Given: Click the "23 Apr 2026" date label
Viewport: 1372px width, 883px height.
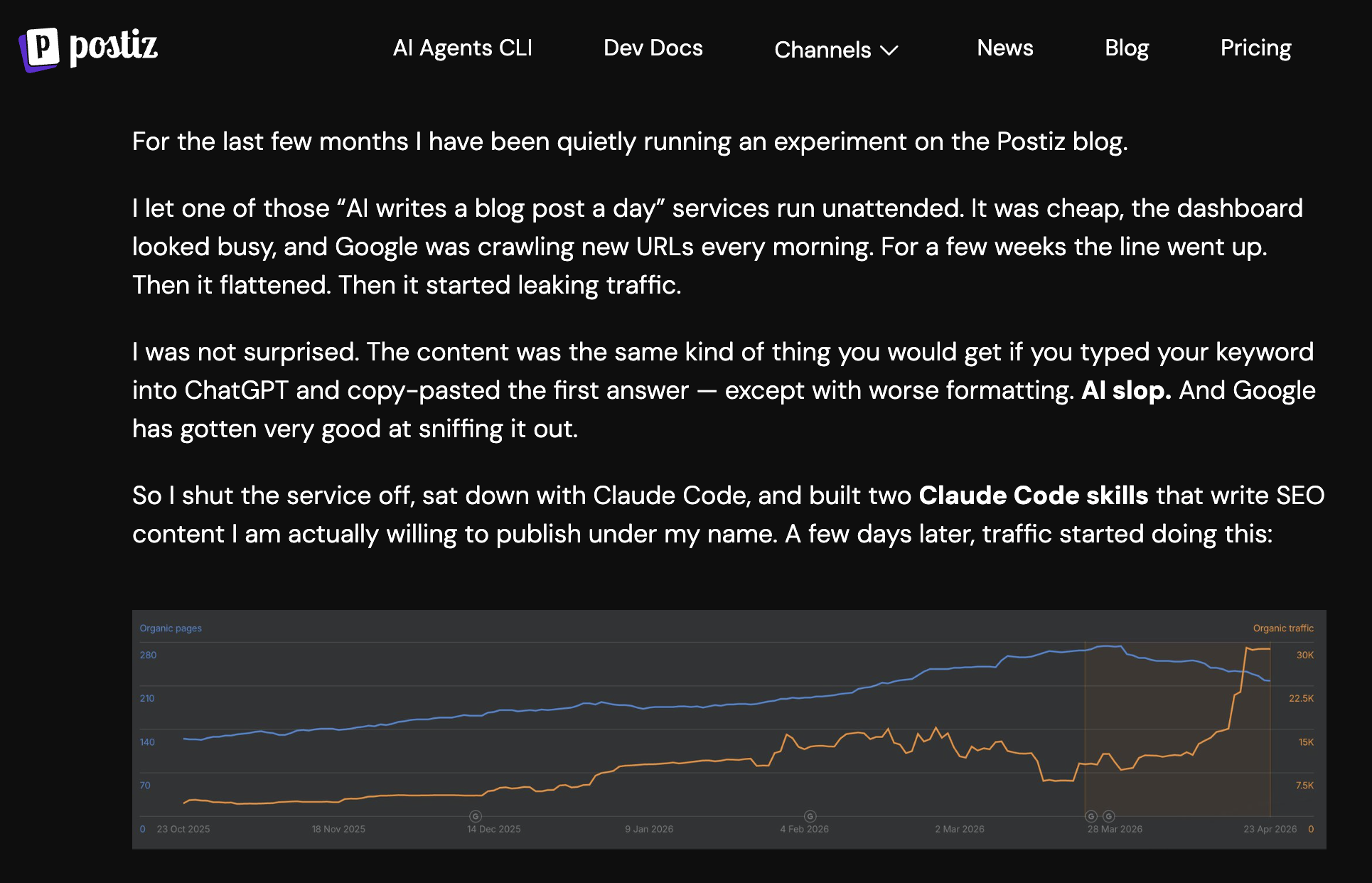Looking at the screenshot, I should 1270,829.
